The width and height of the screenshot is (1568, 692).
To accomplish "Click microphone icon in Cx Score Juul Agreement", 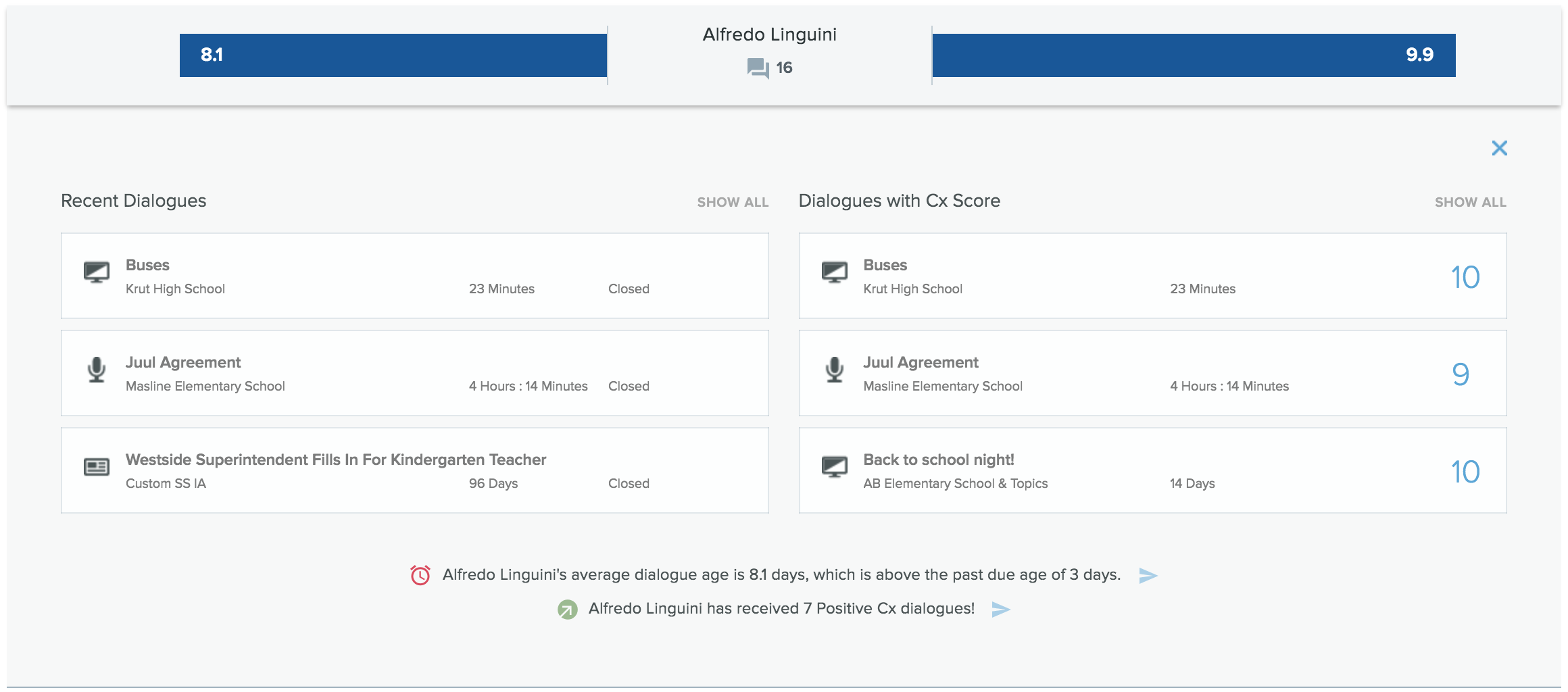I will 835,370.
